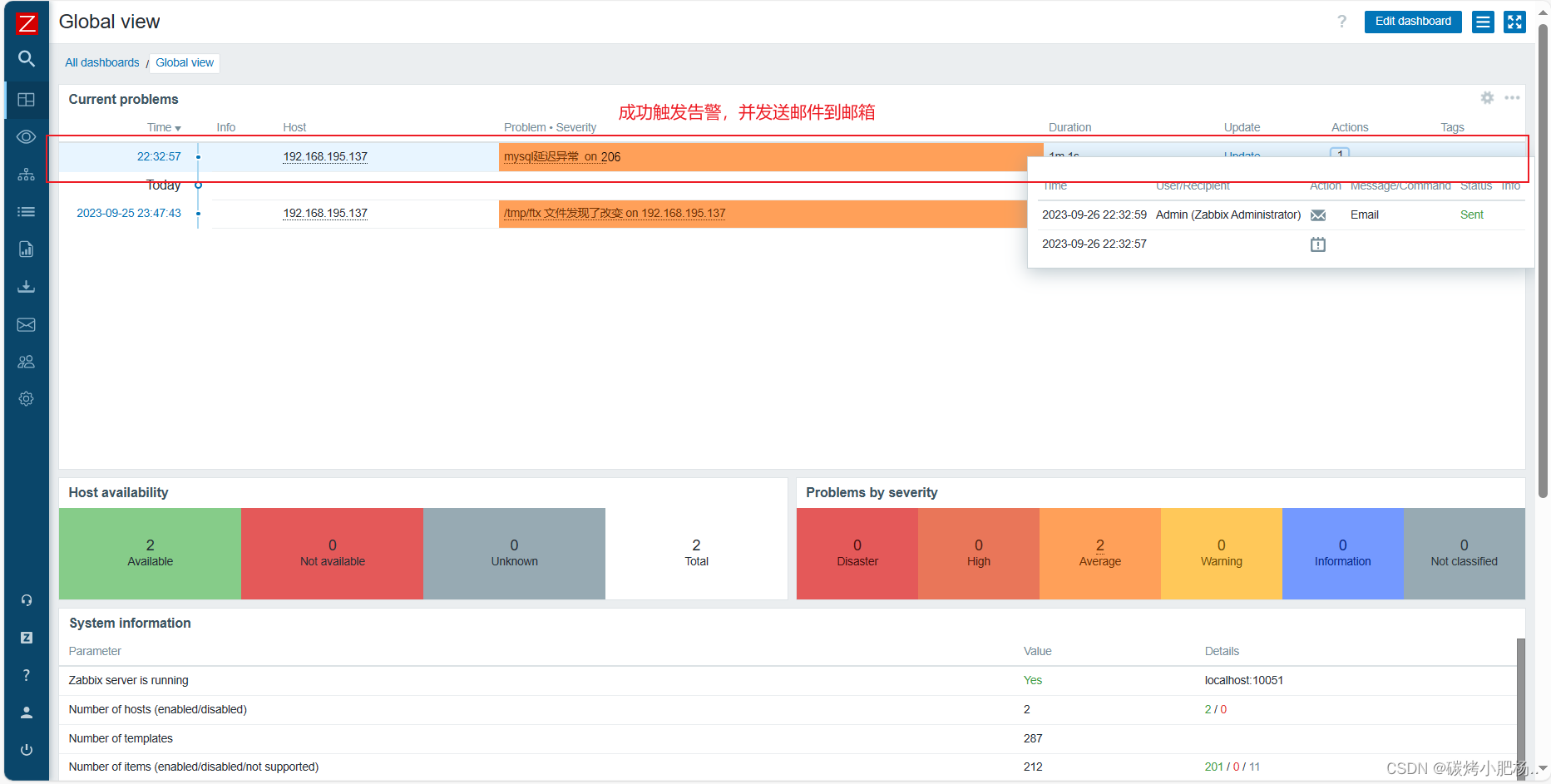Open Current problems widget three-dot menu
The height and width of the screenshot is (784, 1551).
[x=1512, y=98]
